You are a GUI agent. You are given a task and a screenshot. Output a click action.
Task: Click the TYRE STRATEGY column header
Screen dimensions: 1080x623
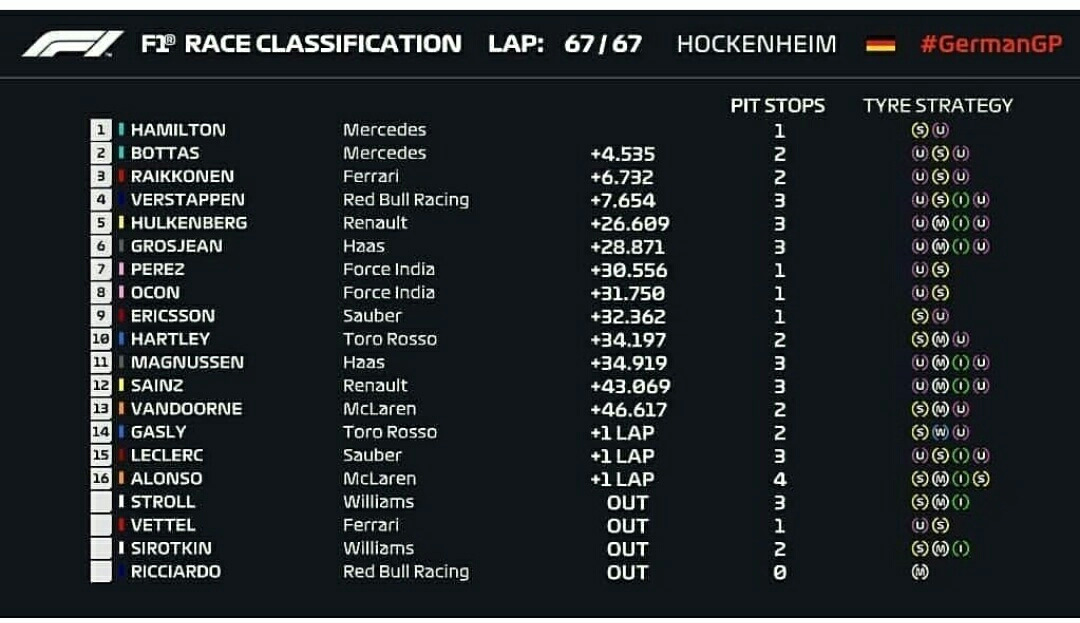click(938, 105)
